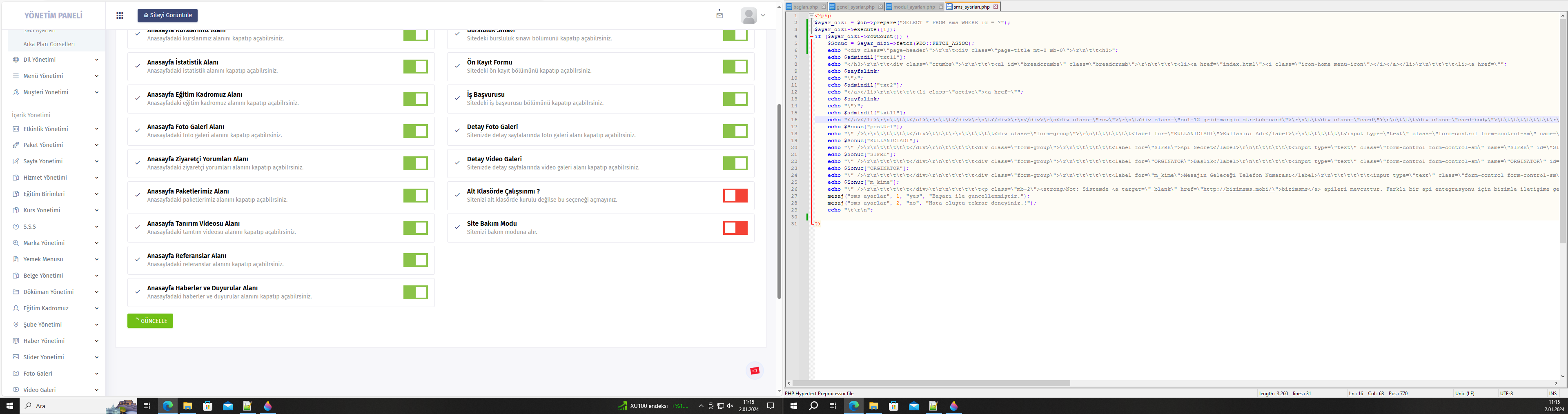
Task: Click the Etkinlik Yönetimi calendar icon
Action: (x=16, y=129)
